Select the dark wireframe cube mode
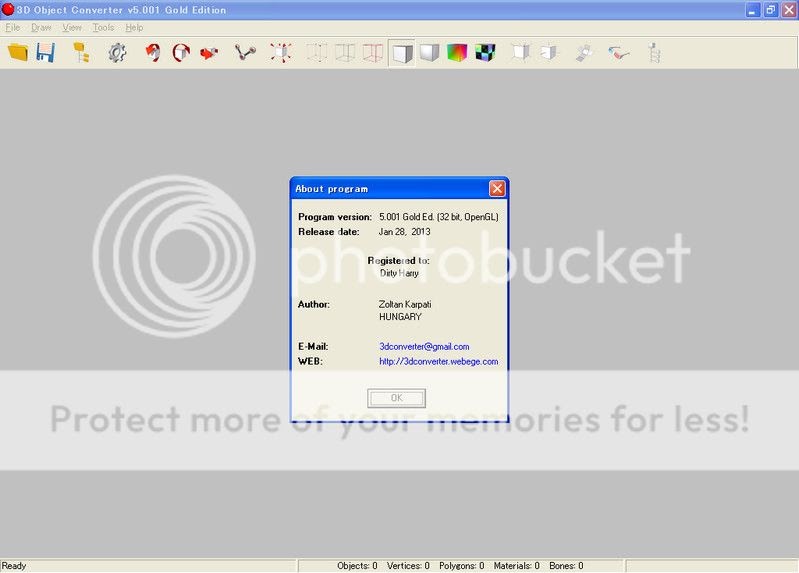The image size is (799, 573). point(345,53)
